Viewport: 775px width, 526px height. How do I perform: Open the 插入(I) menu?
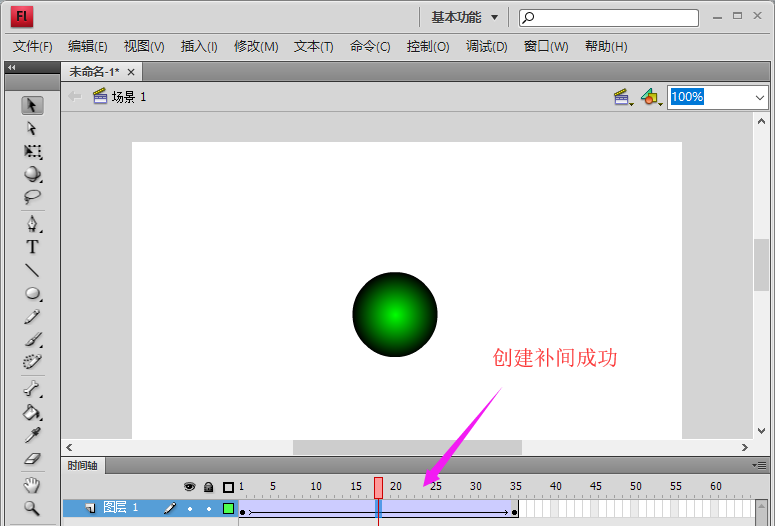199,46
